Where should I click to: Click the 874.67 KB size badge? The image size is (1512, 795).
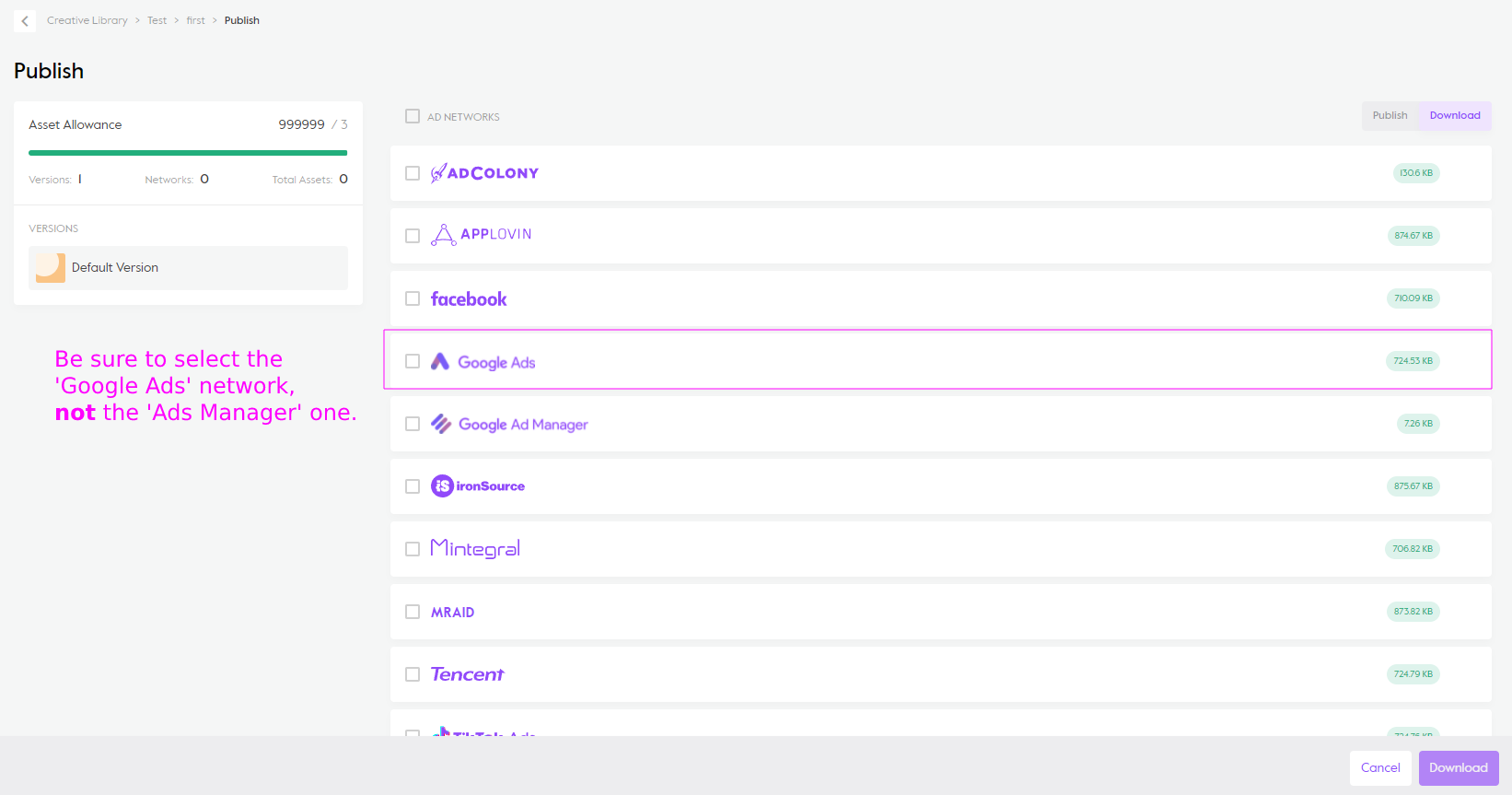(x=1413, y=236)
